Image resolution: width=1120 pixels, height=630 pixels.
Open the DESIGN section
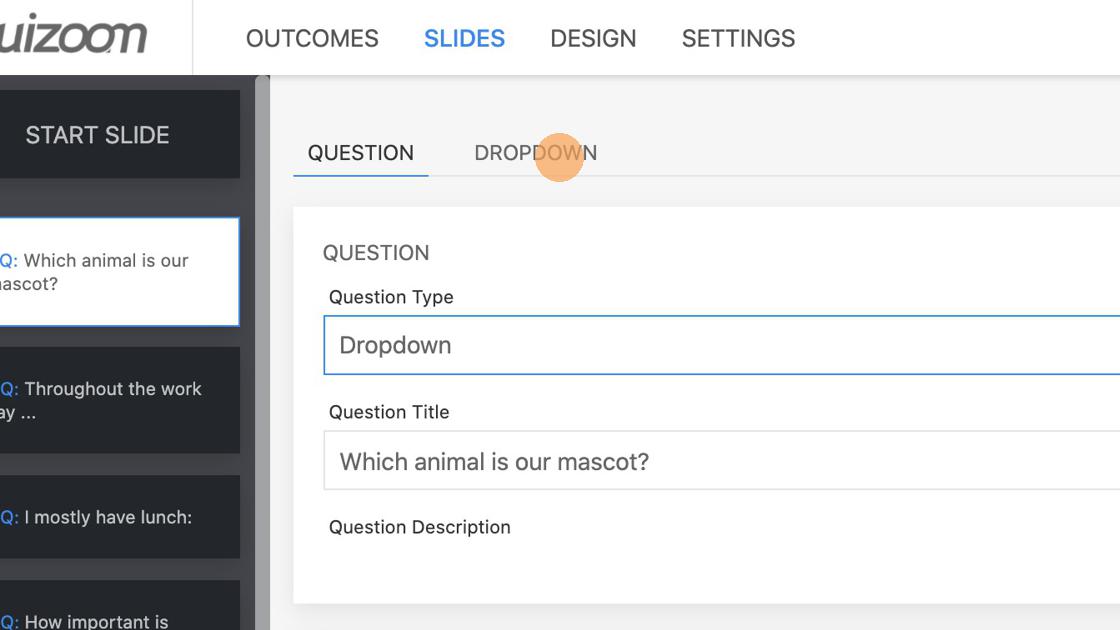[x=593, y=39]
